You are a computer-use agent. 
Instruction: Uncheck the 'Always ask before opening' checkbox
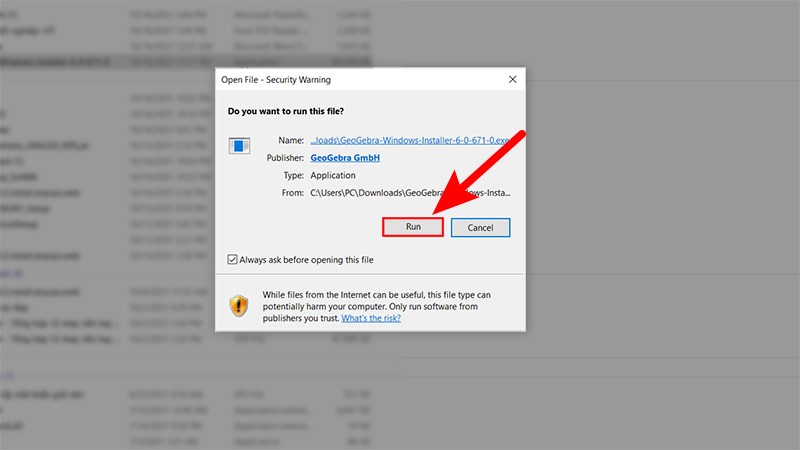(233, 260)
